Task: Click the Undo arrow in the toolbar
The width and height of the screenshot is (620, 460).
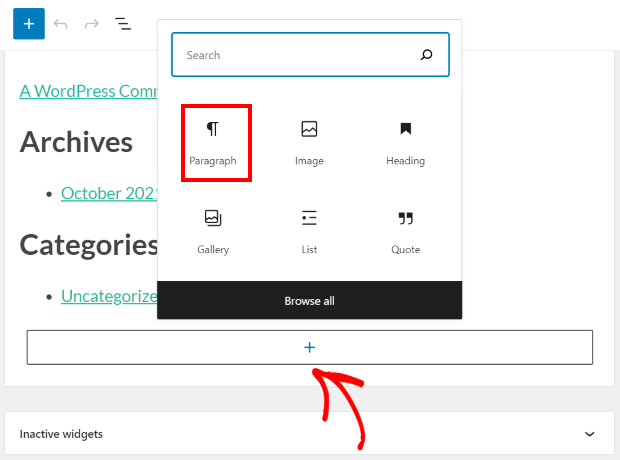Action: click(61, 24)
